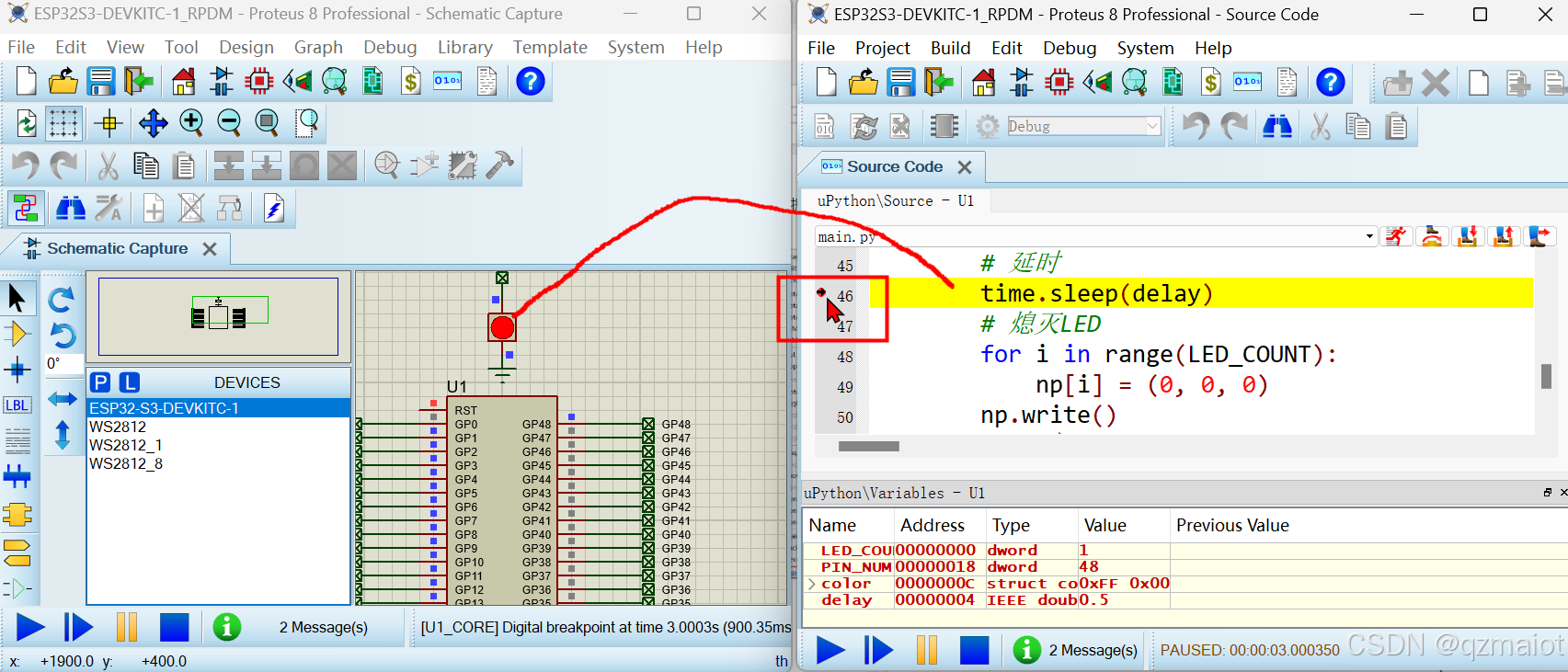Screen dimensions: 1568x672
Task: Click Redo arrow in Source Code toolbar
Action: [x=1234, y=126]
